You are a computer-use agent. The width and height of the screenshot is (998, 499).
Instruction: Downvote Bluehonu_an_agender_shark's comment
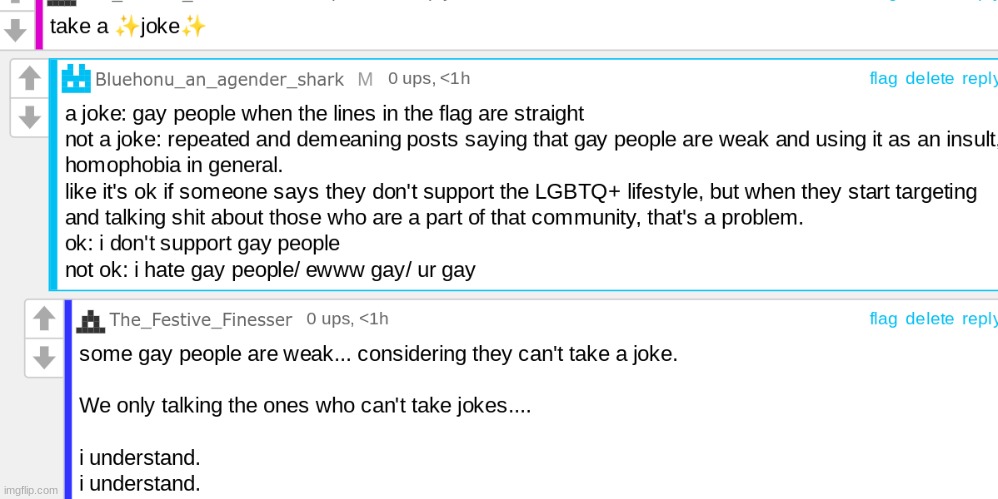coord(30,118)
